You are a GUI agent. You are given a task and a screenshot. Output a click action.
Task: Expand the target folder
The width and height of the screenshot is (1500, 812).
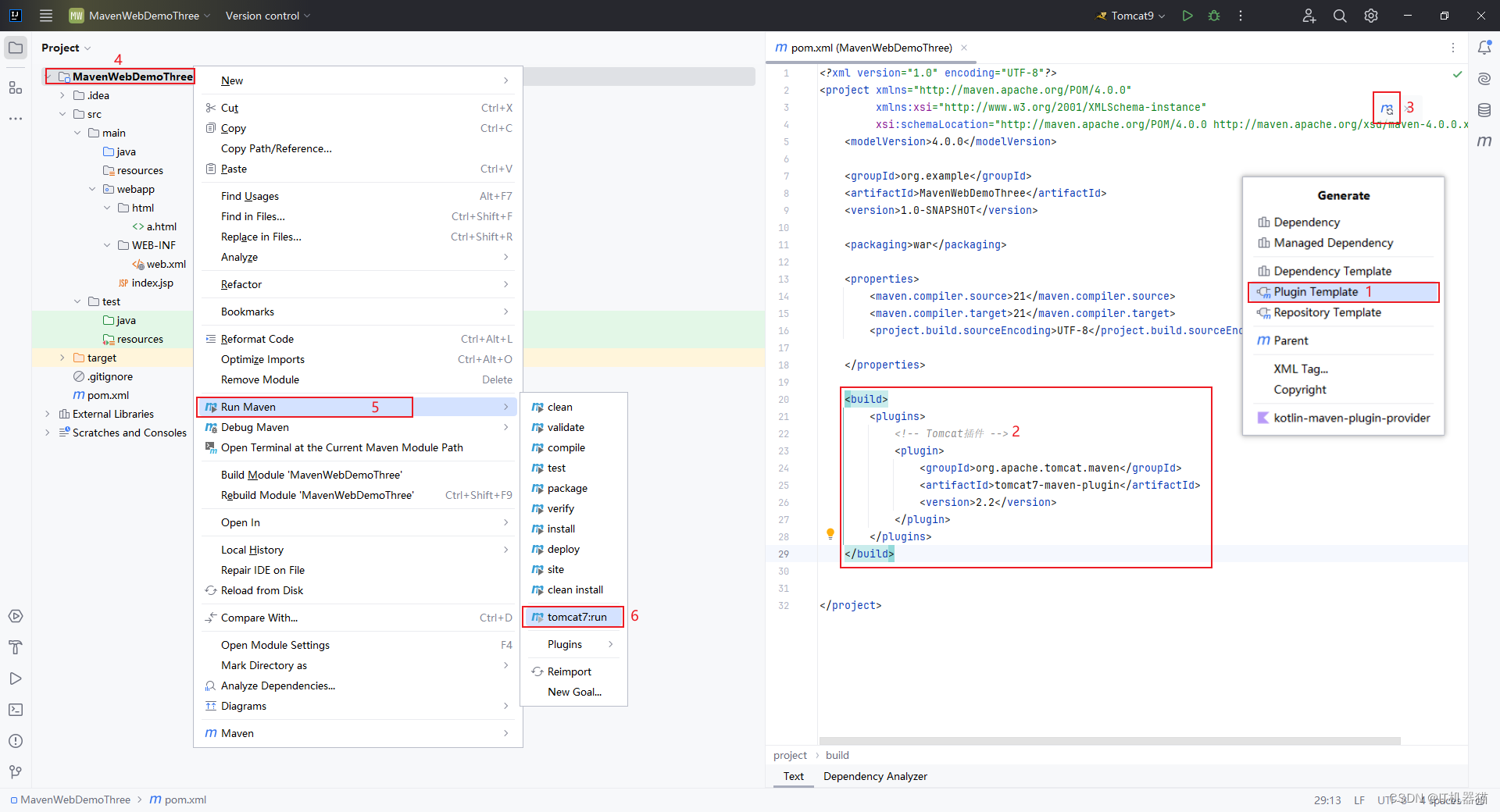point(62,358)
